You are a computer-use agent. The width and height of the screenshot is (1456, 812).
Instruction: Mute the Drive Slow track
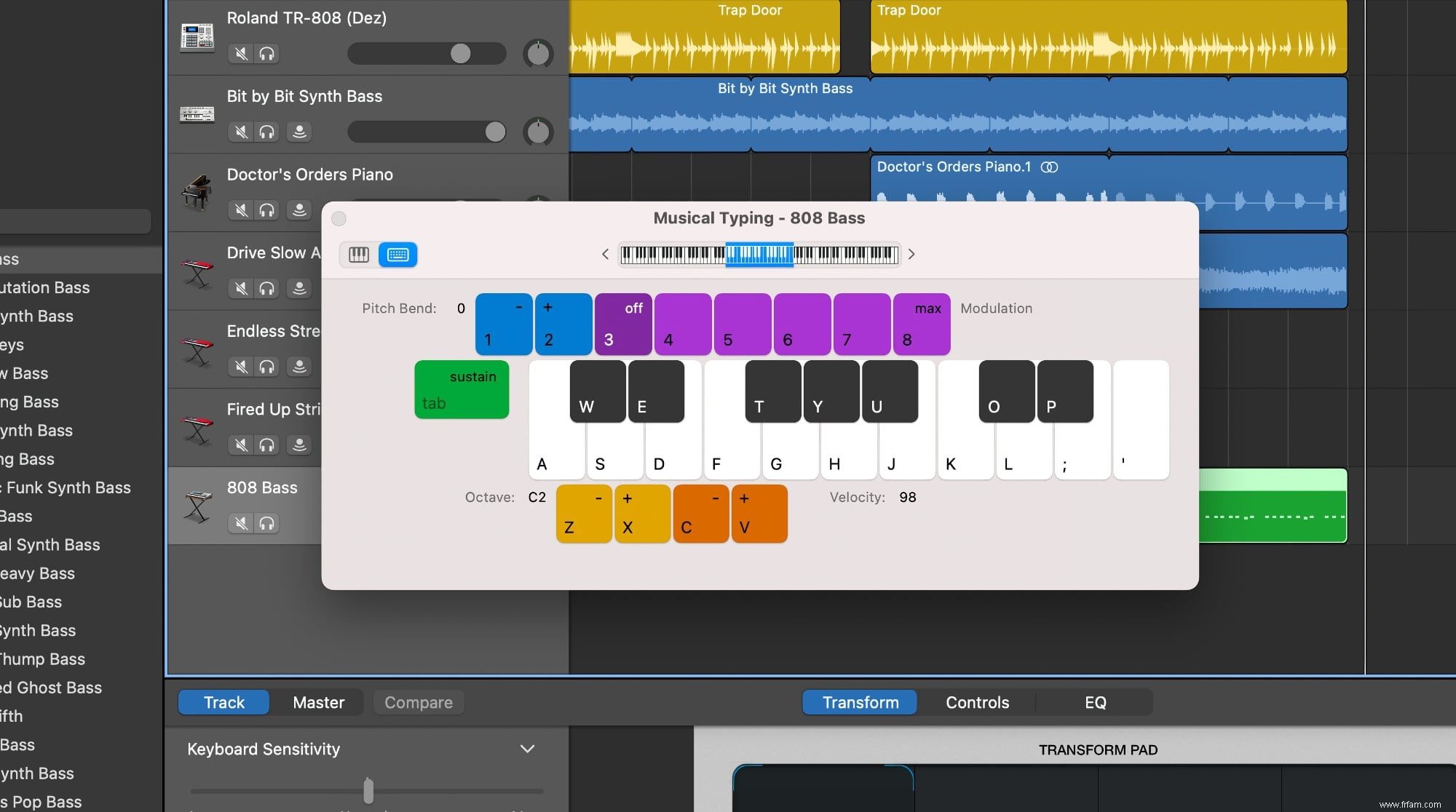pyautogui.click(x=241, y=288)
